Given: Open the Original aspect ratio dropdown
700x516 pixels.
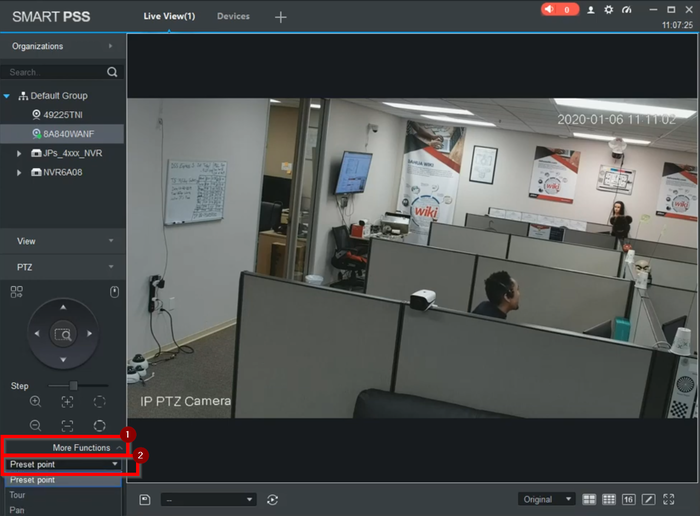Looking at the screenshot, I should pos(546,499).
